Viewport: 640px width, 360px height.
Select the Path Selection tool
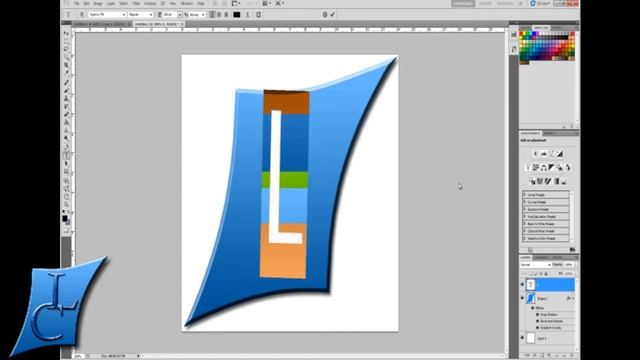tap(67, 163)
